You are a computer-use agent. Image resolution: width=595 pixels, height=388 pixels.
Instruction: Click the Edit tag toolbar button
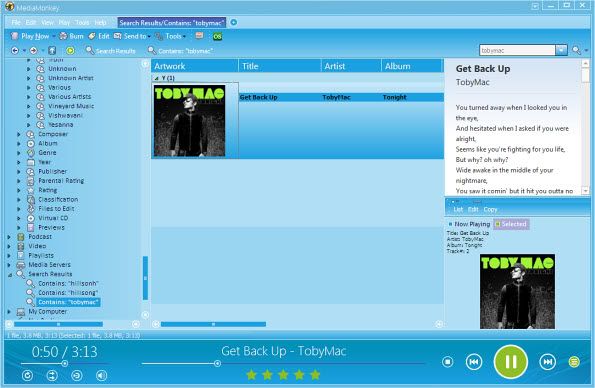click(x=99, y=36)
